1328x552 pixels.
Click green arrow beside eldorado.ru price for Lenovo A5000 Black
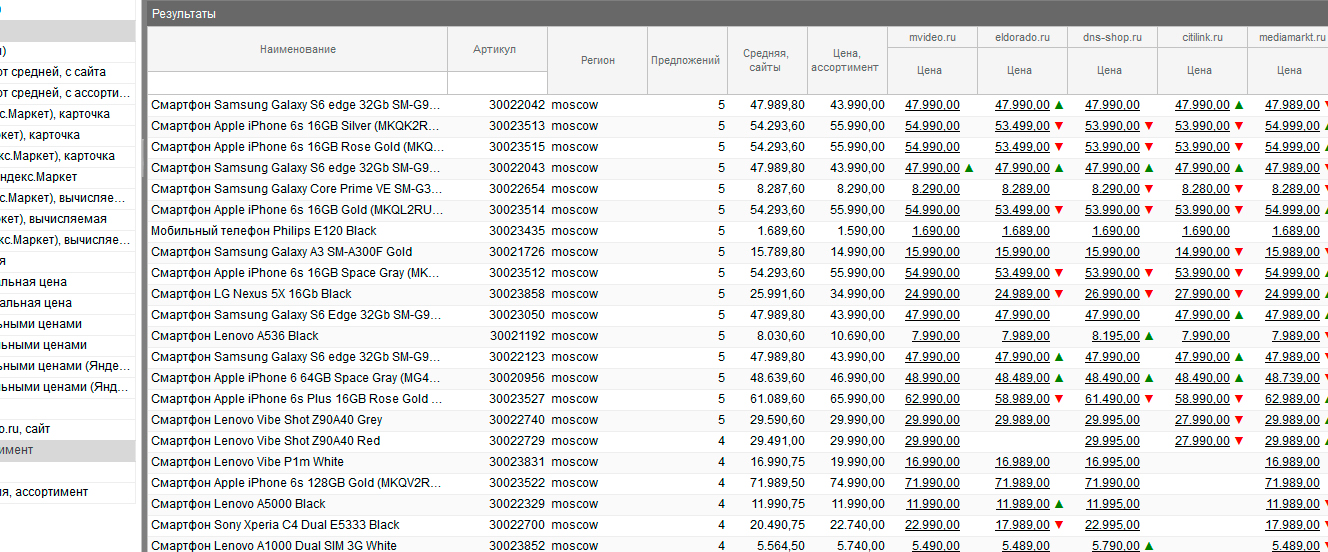1059,504
